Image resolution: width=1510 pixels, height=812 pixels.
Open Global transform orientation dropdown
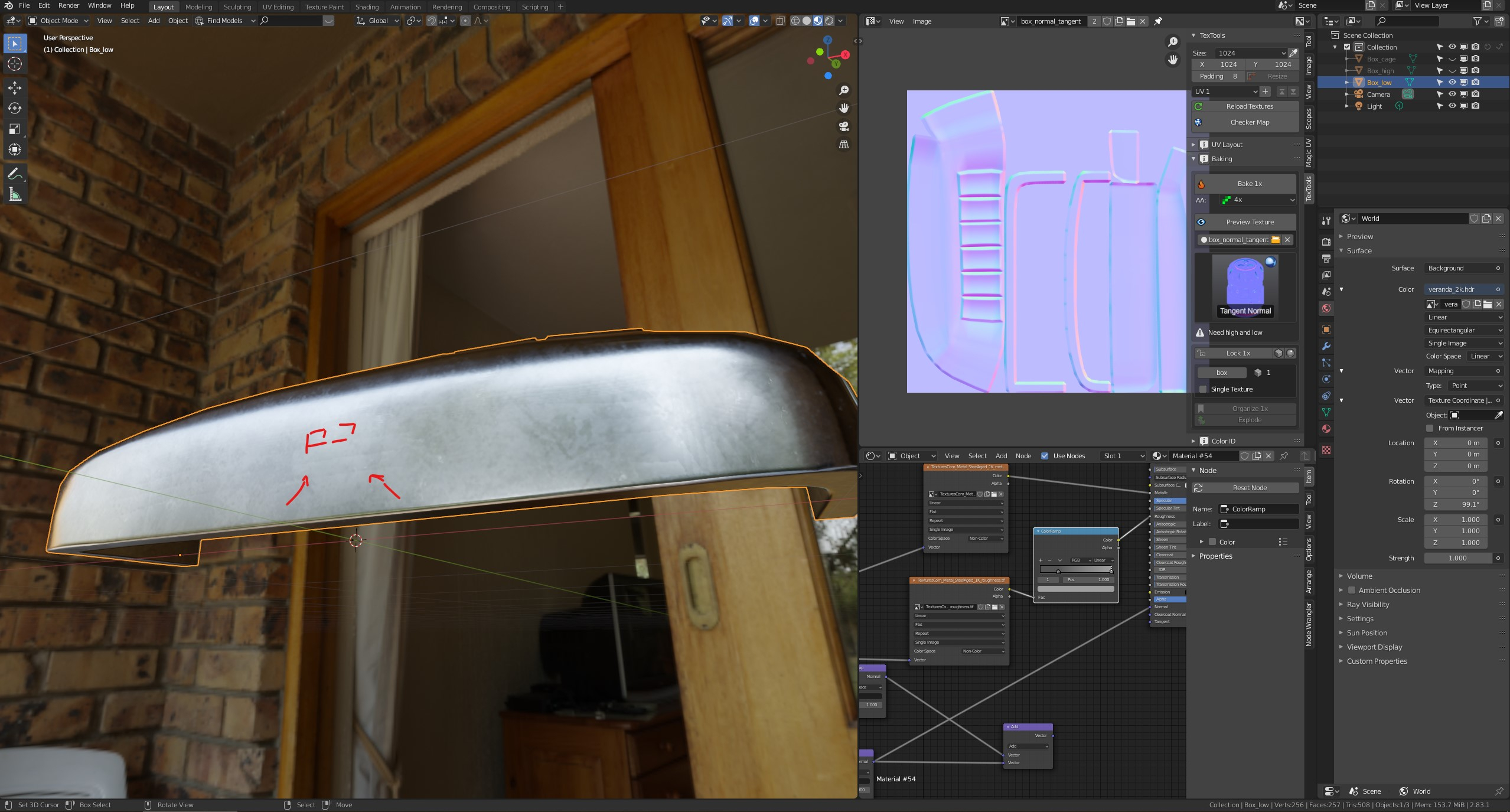coord(378,21)
